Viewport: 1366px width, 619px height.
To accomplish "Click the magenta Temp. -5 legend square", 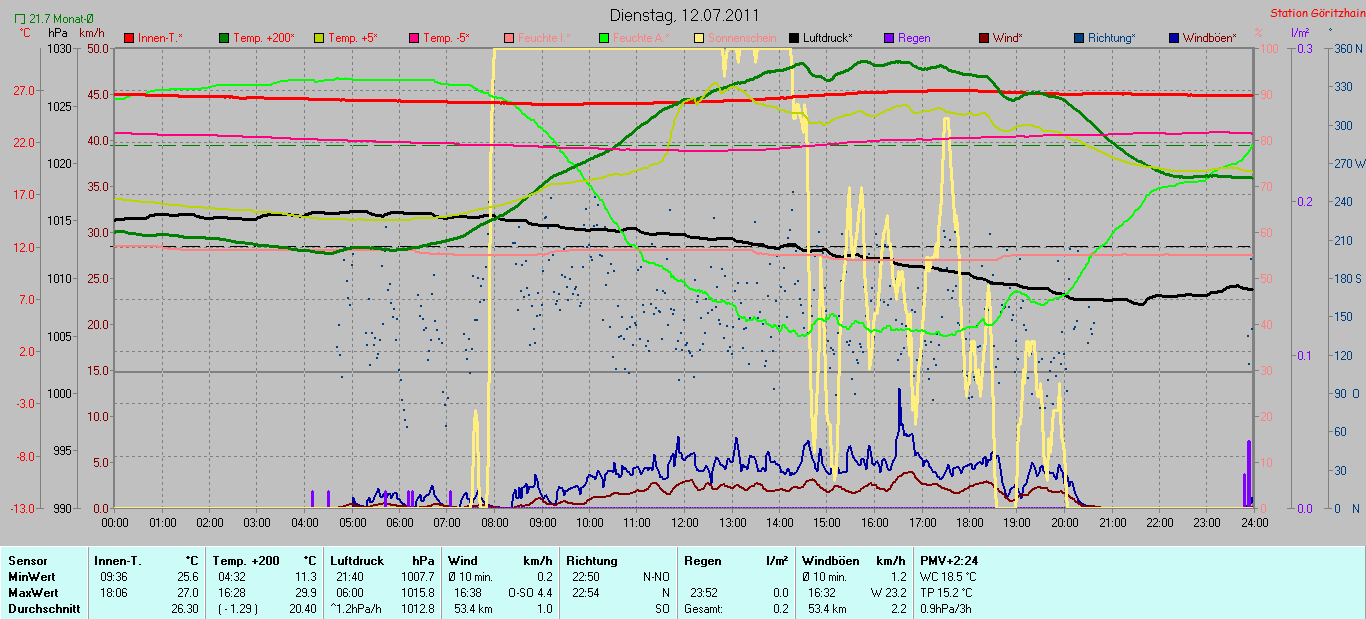I will (x=413, y=38).
